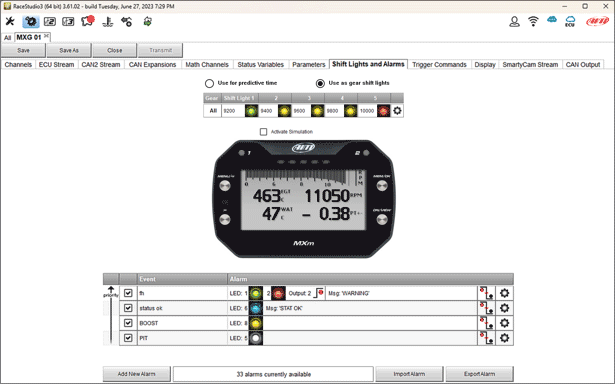Enable the Activate Simulation checkbox
The height and width of the screenshot is (384, 615).
coord(264,132)
